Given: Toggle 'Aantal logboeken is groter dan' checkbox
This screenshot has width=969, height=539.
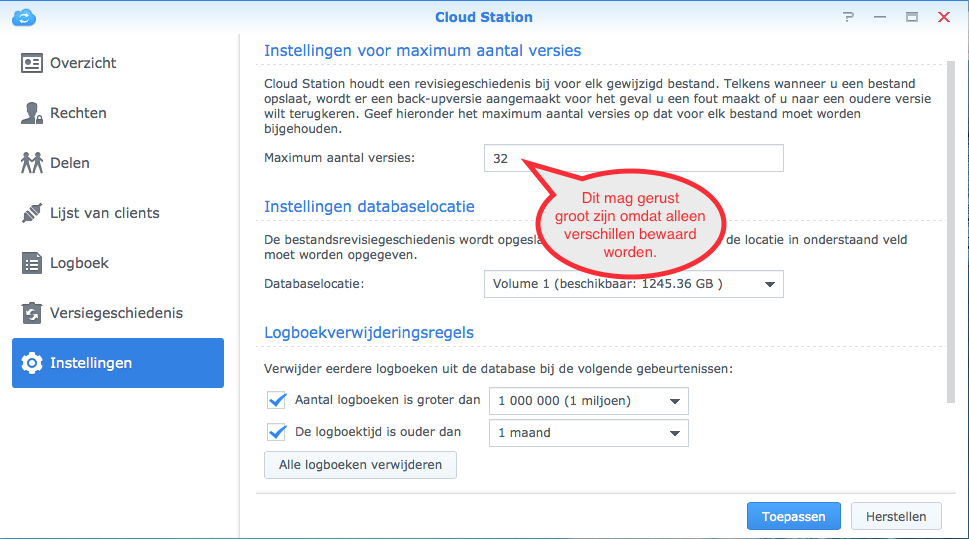Looking at the screenshot, I should (x=277, y=401).
